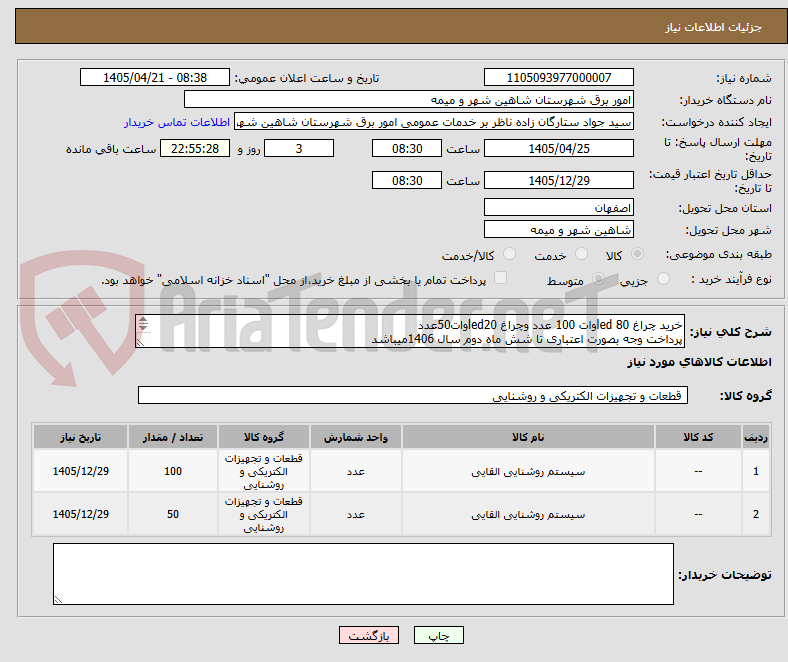
Task: Select the کالا/خدمت radio button
Action: pos(510,254)
